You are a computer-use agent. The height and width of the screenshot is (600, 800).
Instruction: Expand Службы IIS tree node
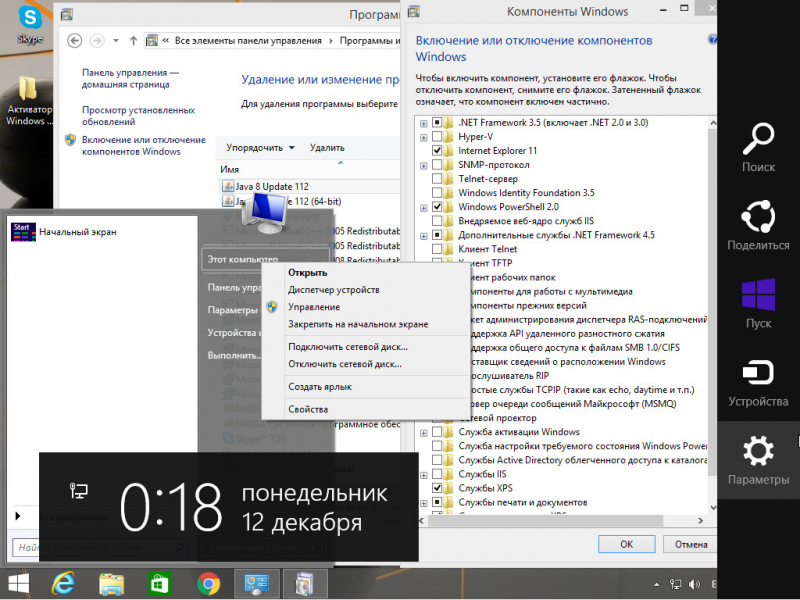[423, 475]
